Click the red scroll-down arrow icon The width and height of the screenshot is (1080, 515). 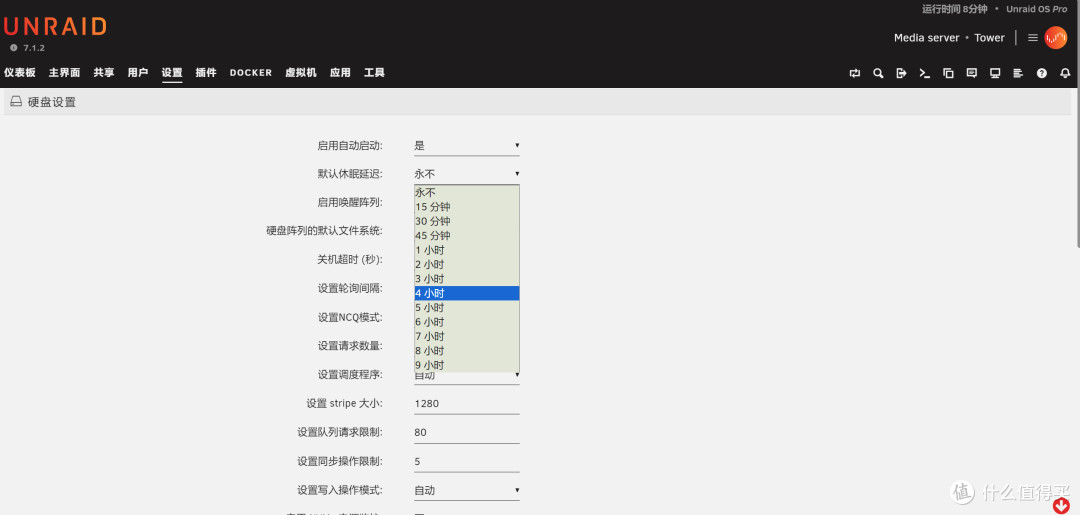(1061, 506)
